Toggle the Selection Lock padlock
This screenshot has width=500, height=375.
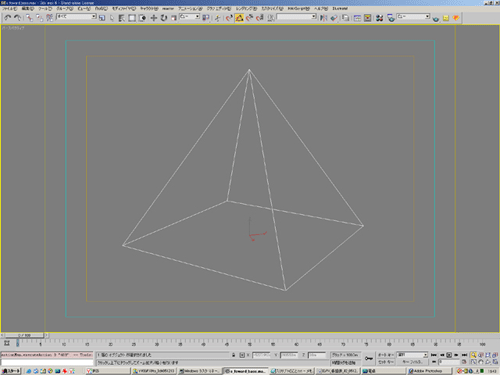coord(234,355)
